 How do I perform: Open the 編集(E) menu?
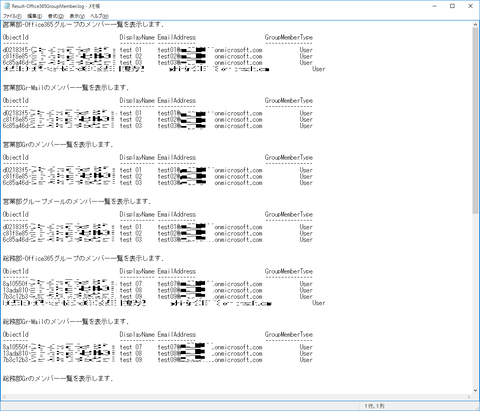pos(34,16)
